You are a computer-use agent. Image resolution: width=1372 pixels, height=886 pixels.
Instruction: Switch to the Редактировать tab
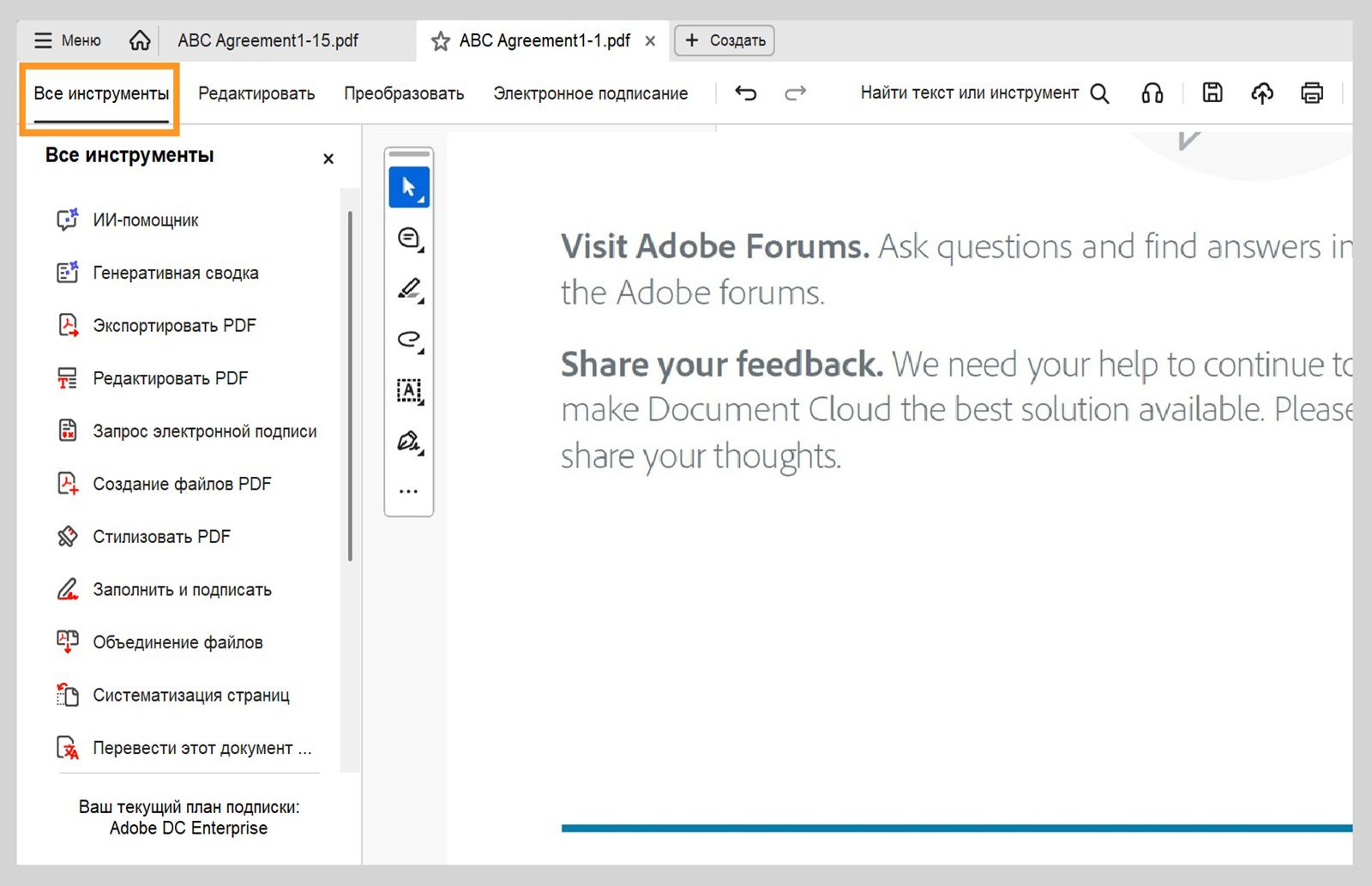(256, 93)
